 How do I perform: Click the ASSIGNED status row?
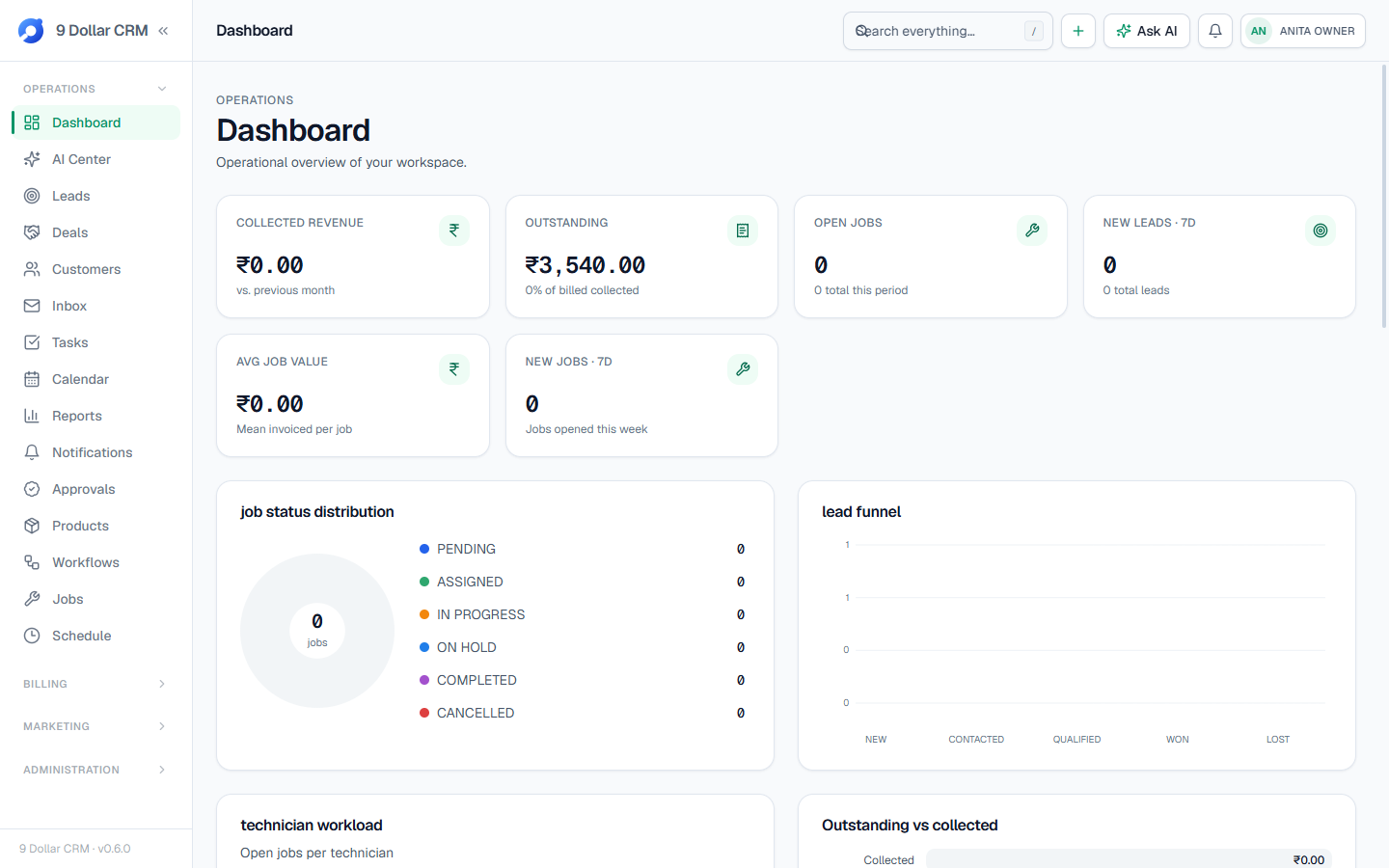tap(583, 582)
